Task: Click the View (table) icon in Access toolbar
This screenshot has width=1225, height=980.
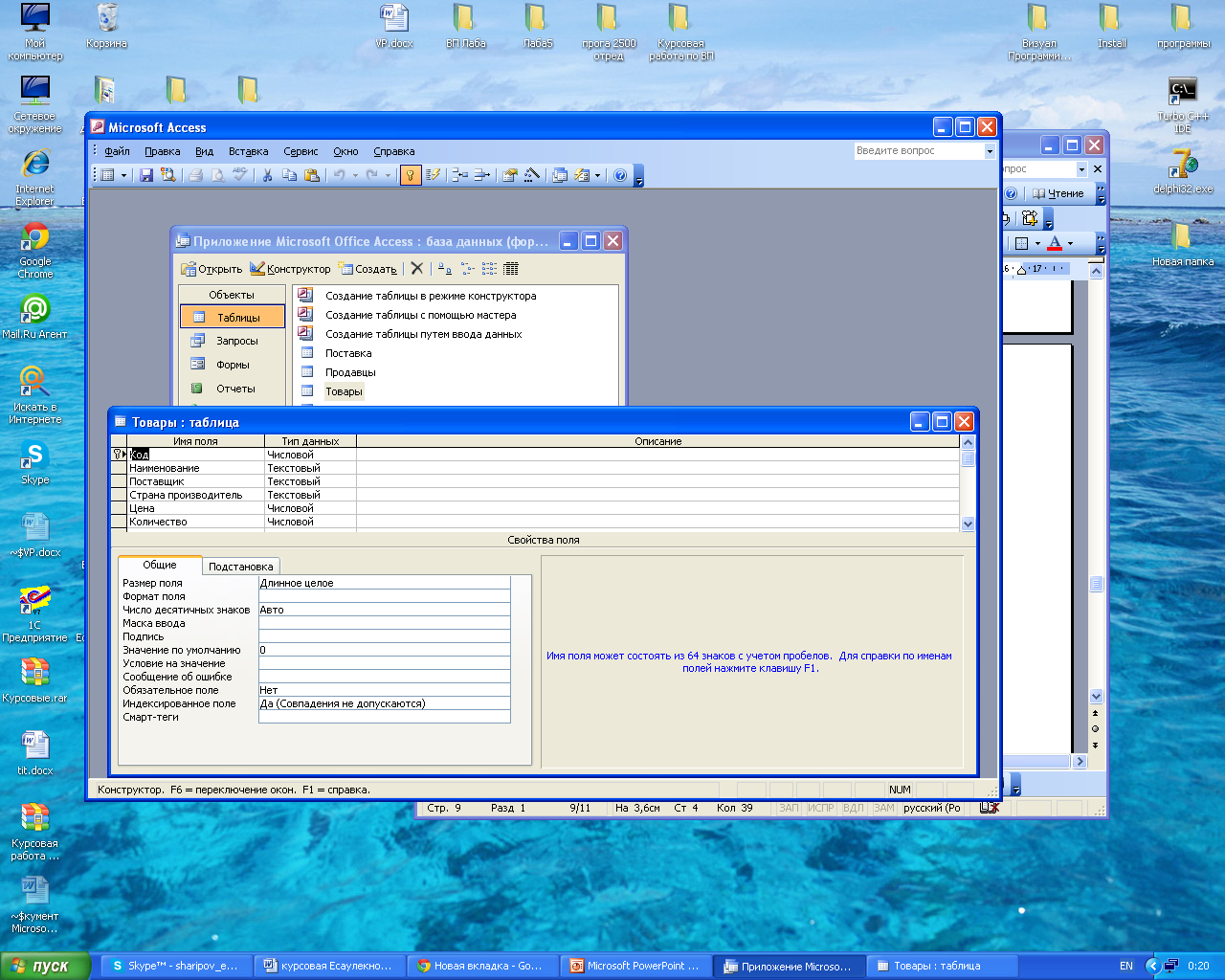Action: pyautogui.click(x=107, y=175)
